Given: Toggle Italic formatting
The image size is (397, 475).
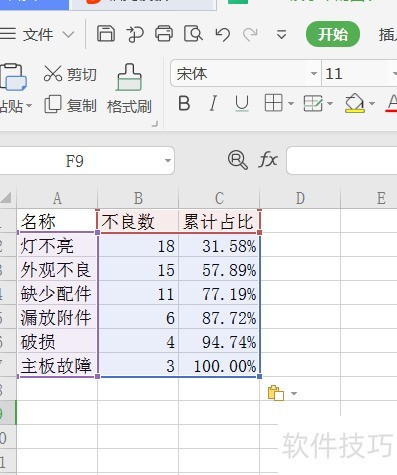Looking at the screenshot, I should 213,103.
